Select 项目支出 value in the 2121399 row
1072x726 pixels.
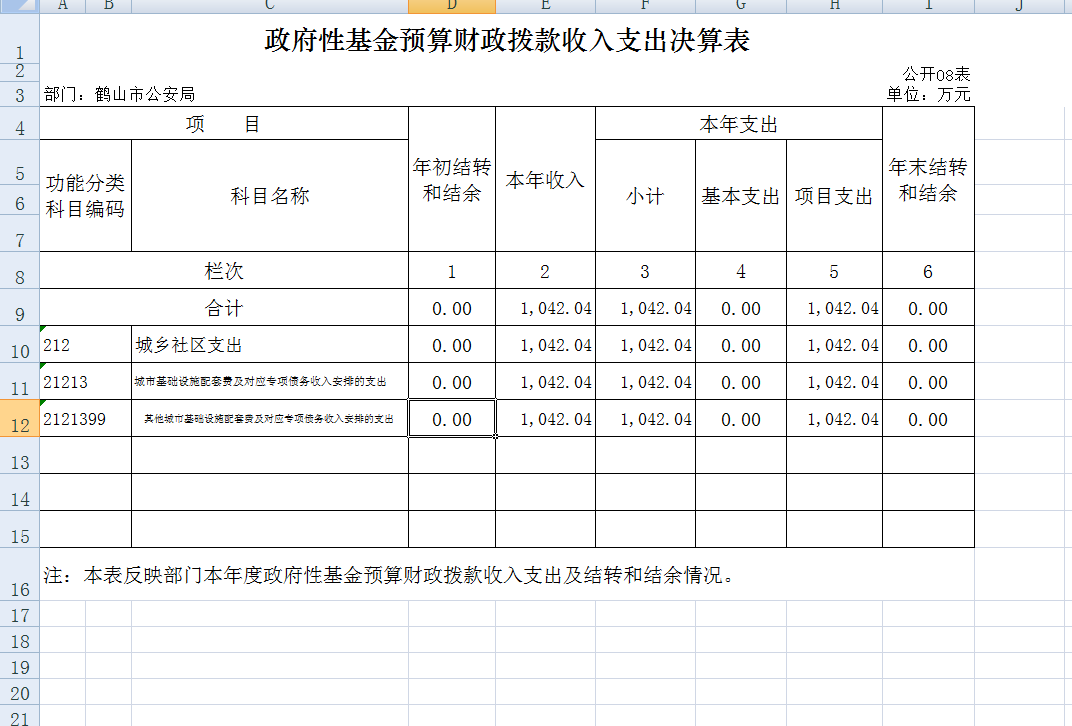834,418
